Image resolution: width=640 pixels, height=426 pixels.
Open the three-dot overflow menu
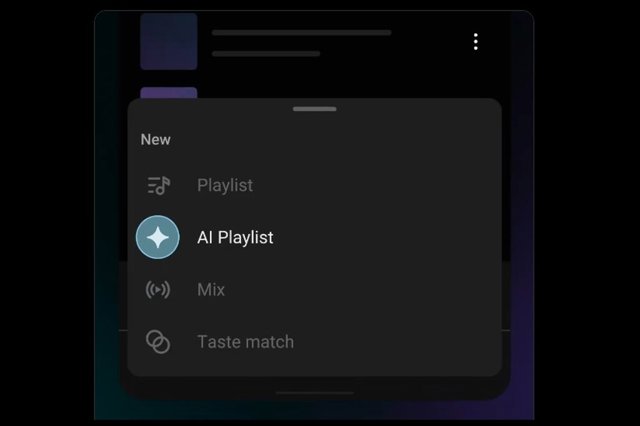pos(476,42)
